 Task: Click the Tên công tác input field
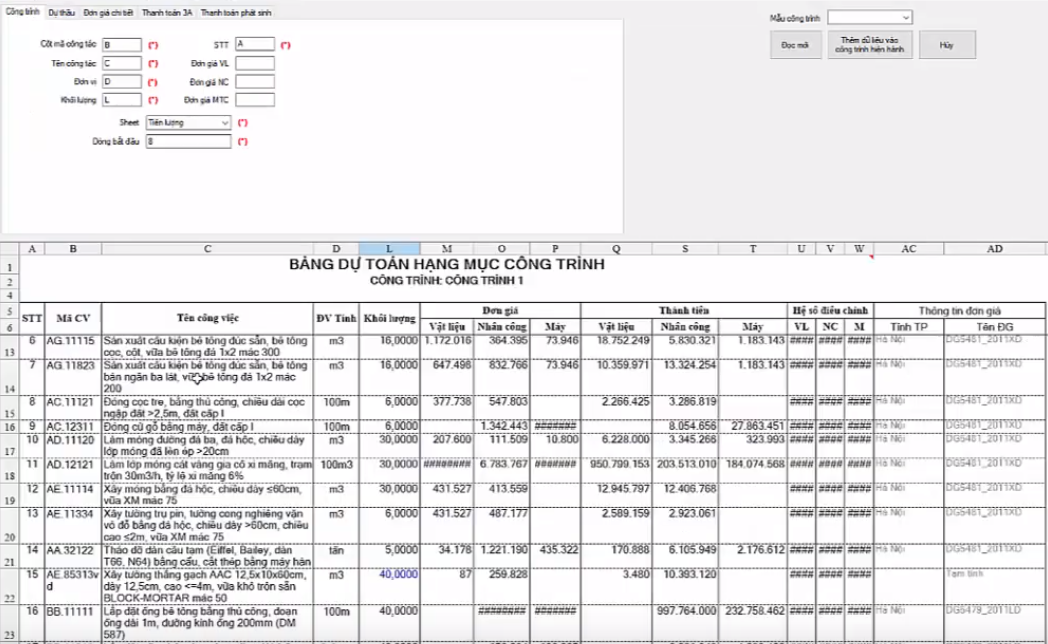(x=122, y=63)
